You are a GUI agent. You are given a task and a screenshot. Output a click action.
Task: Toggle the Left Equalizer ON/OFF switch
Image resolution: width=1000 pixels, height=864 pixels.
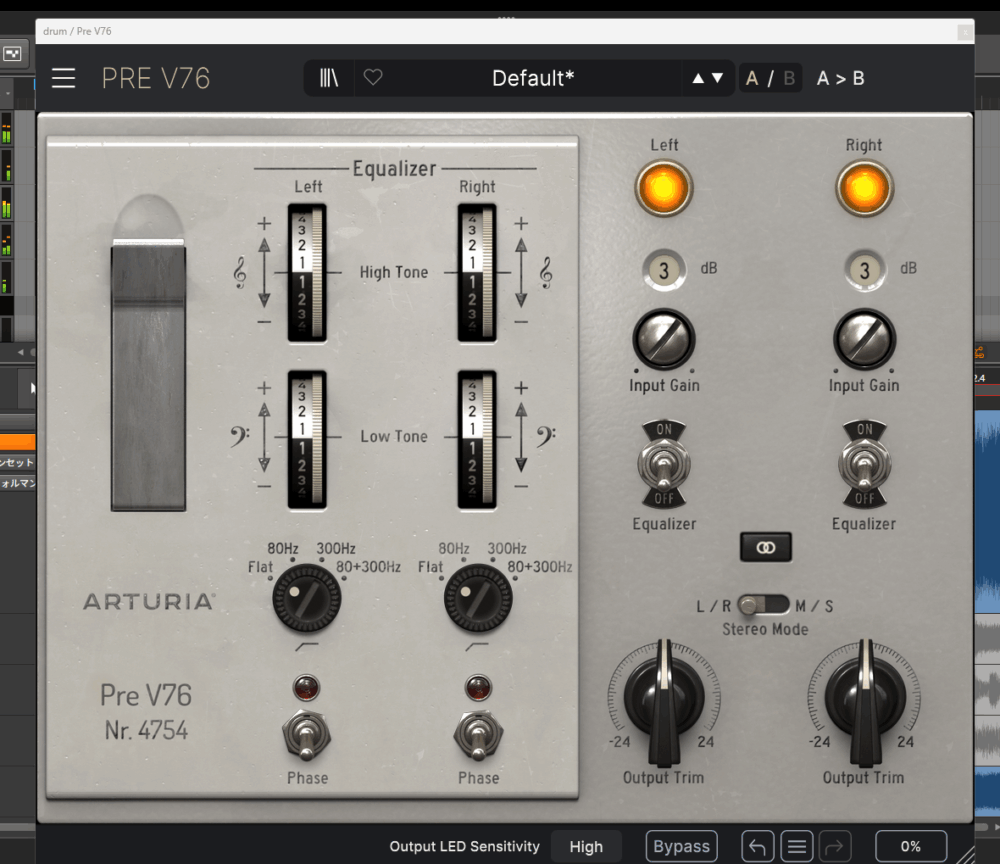click(664, 464)
